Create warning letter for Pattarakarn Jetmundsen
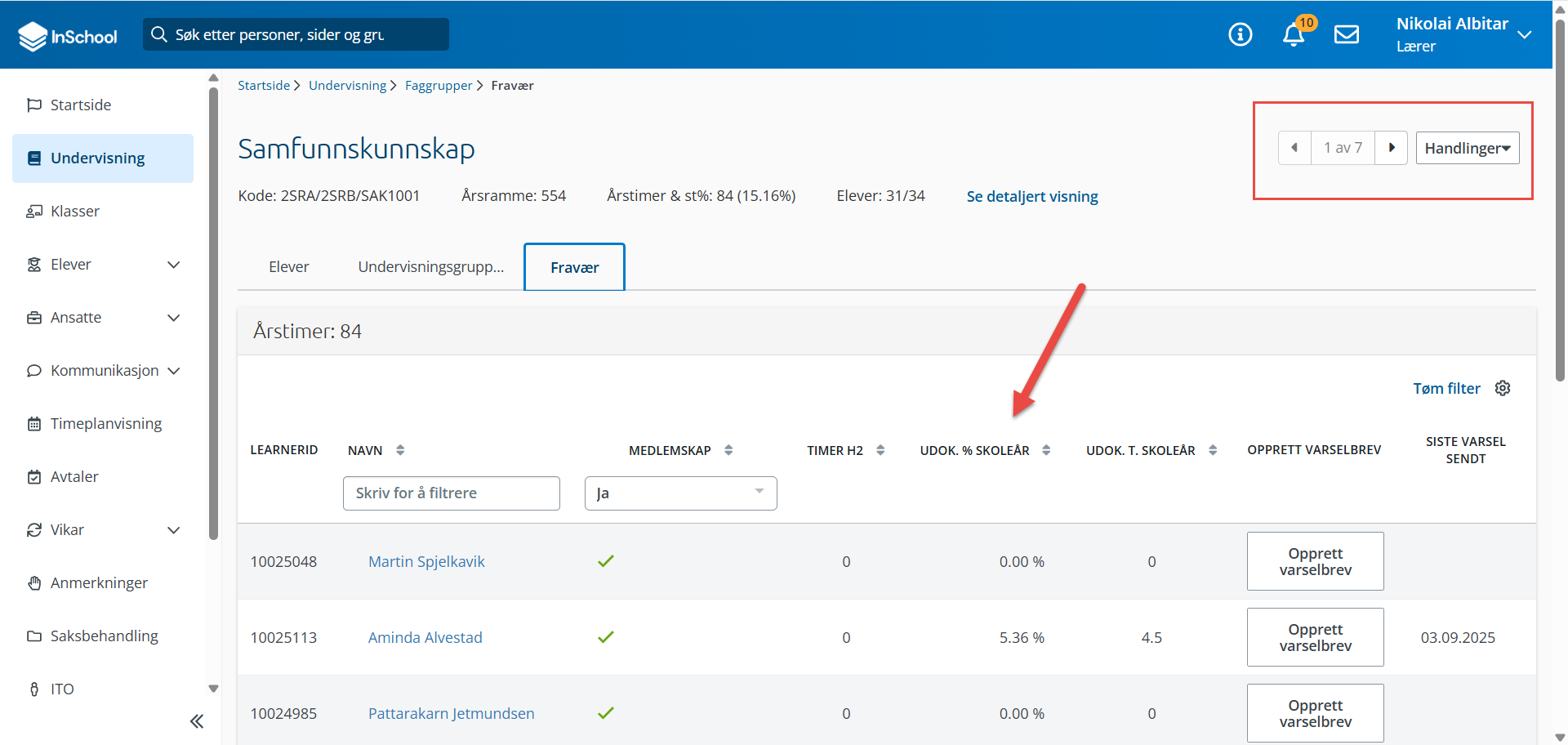Viewport: 1568px width, 745px height. tap(1315, 713)
